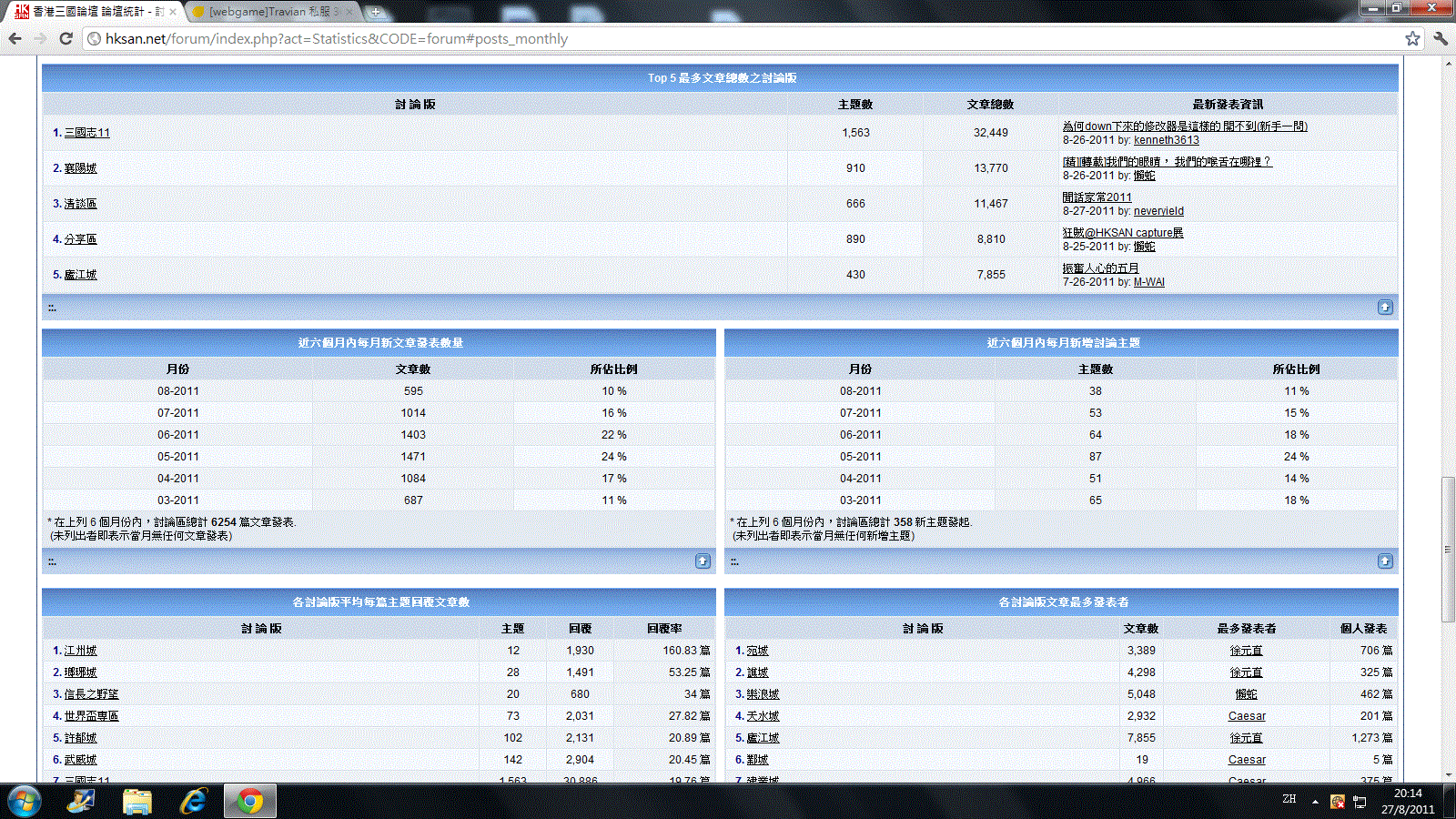Viewport: 1456px width, 819px height.
Task: Click the back-to-top icon under the Top 5 table
Action: [1384, 308]
